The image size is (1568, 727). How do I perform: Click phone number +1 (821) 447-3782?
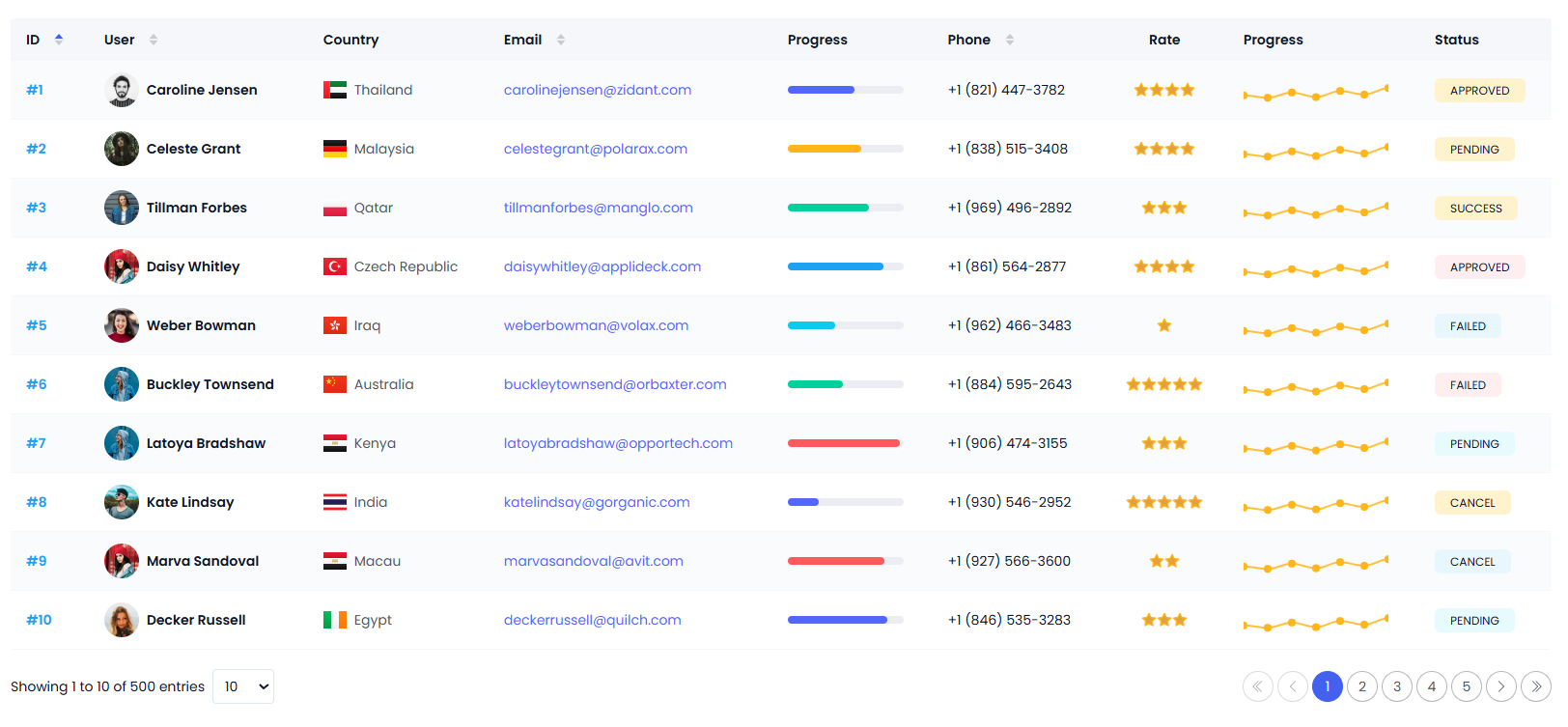click(x=1006, y=90)
